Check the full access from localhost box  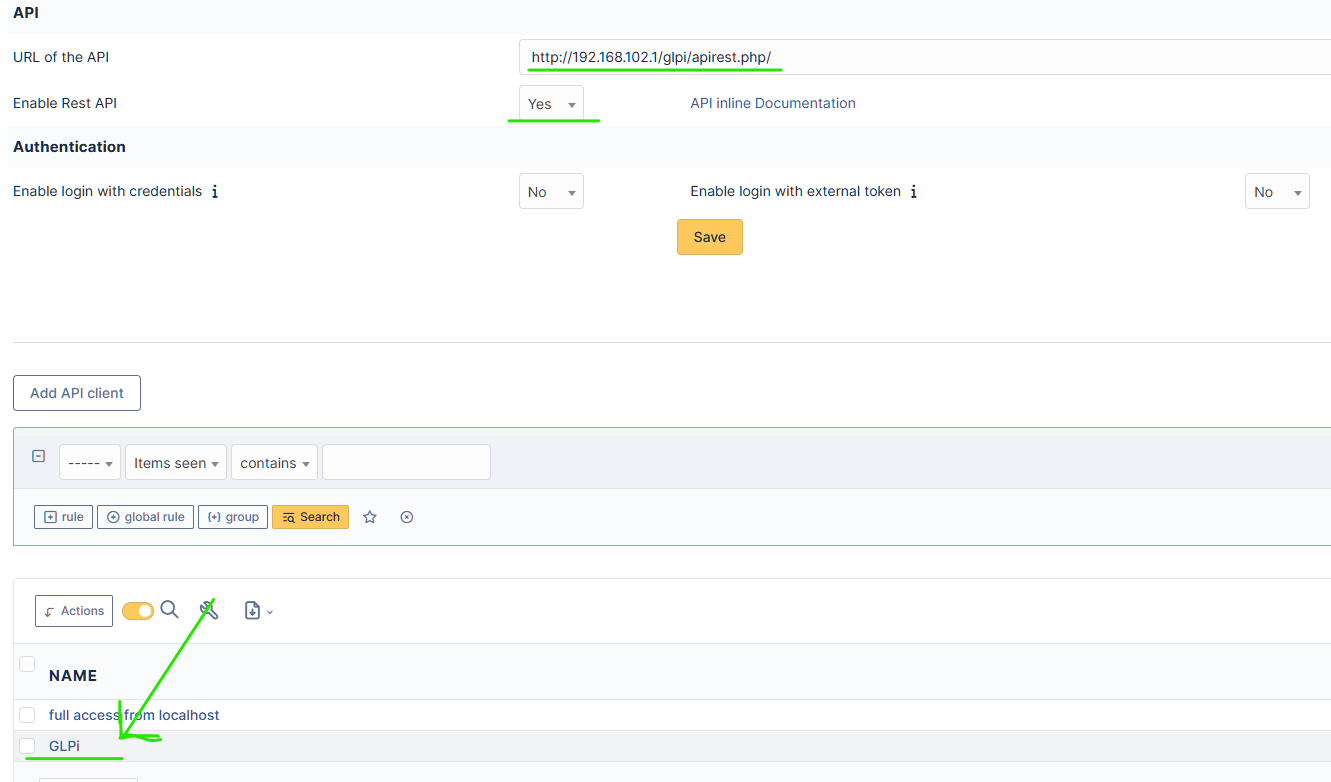tap(27, 715)
